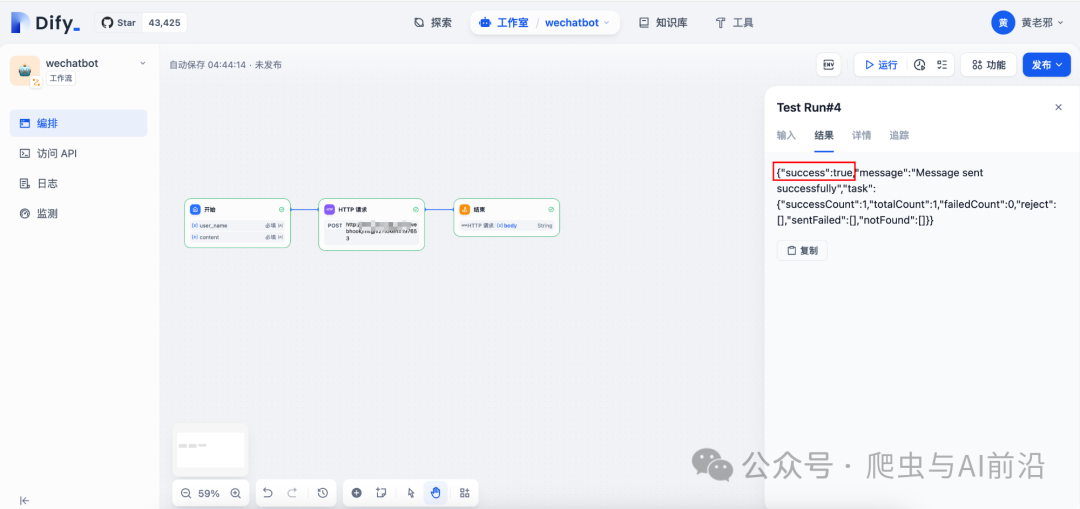The image size is (1080, 509).
Task: Open the checklist icon beside run history
Action: click(942, 65)
